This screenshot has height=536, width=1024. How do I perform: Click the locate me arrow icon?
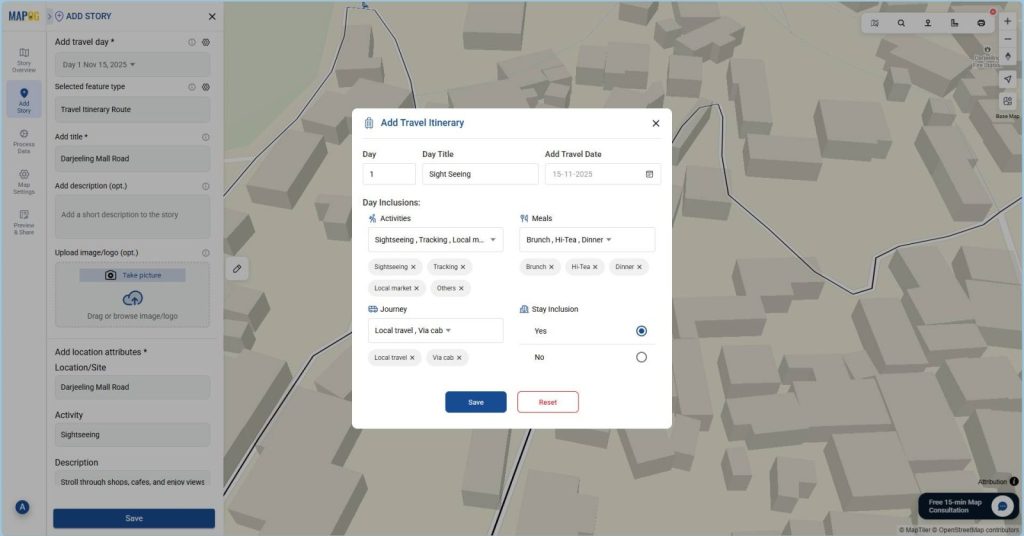coord(1008,79)
